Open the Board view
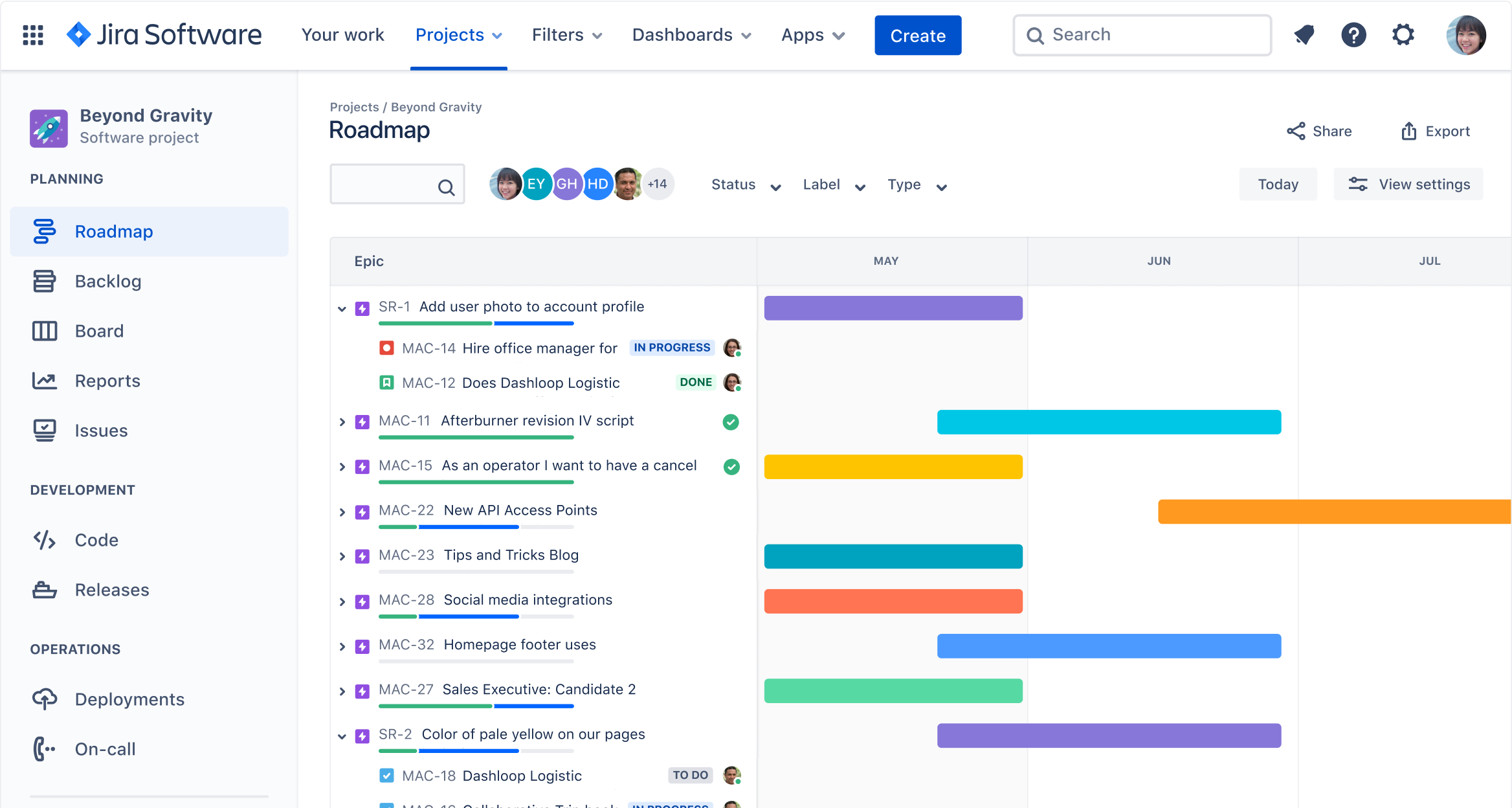Image resolution: width=1512 pixels, height=808 pixels. (43, 331)
